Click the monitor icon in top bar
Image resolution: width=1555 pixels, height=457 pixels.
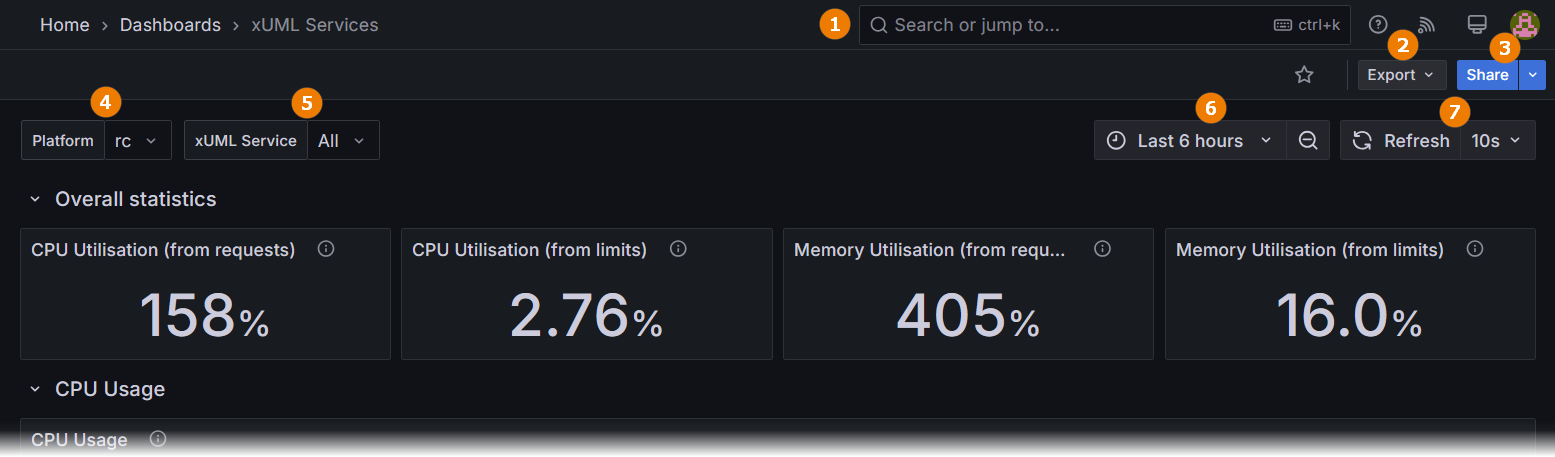[x=1476, y=25]
